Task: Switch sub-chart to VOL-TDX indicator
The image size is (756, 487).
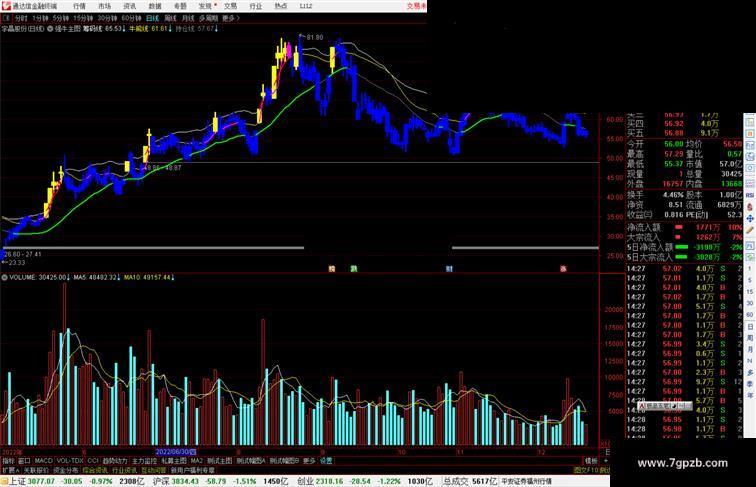Action: click(x=70, y=461)
